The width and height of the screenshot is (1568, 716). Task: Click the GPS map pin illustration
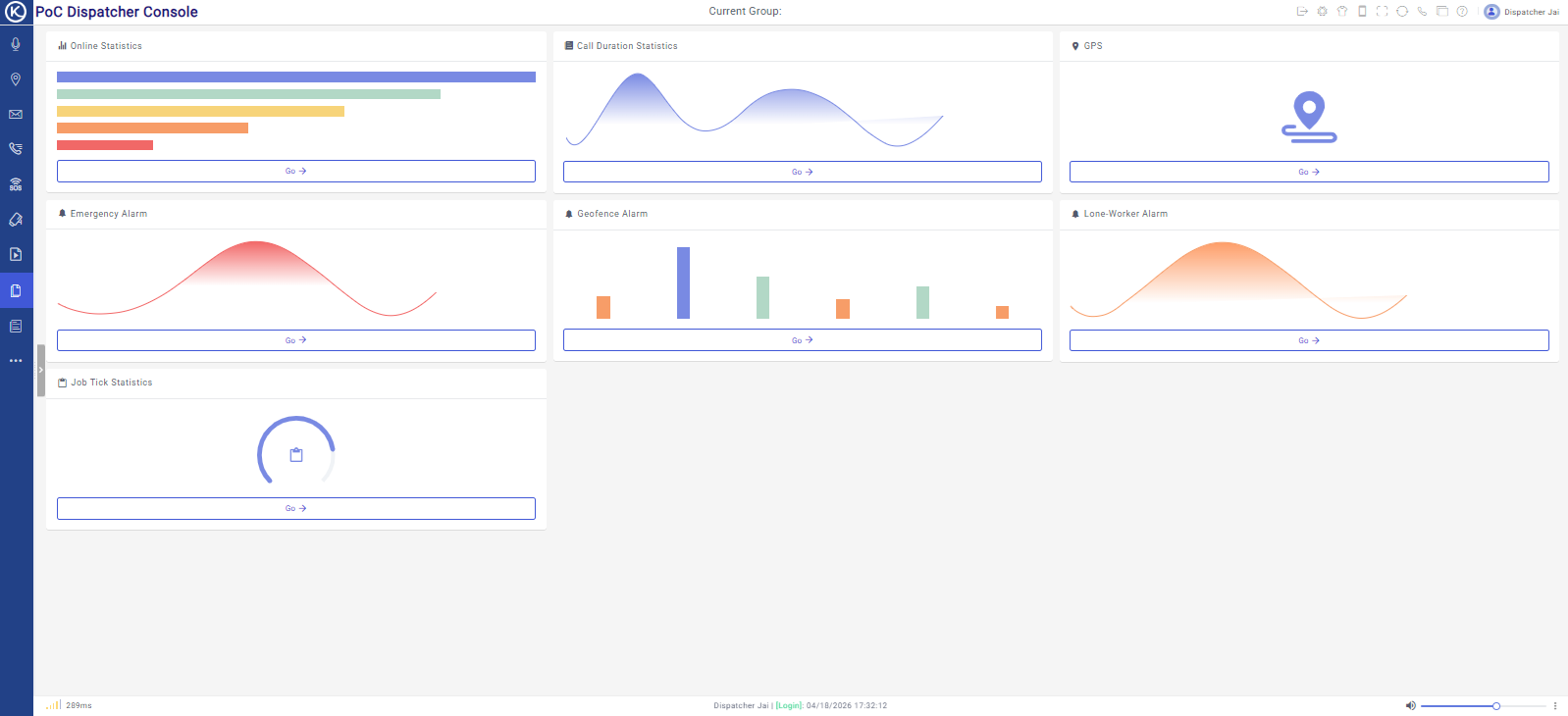coord(1309,117)
